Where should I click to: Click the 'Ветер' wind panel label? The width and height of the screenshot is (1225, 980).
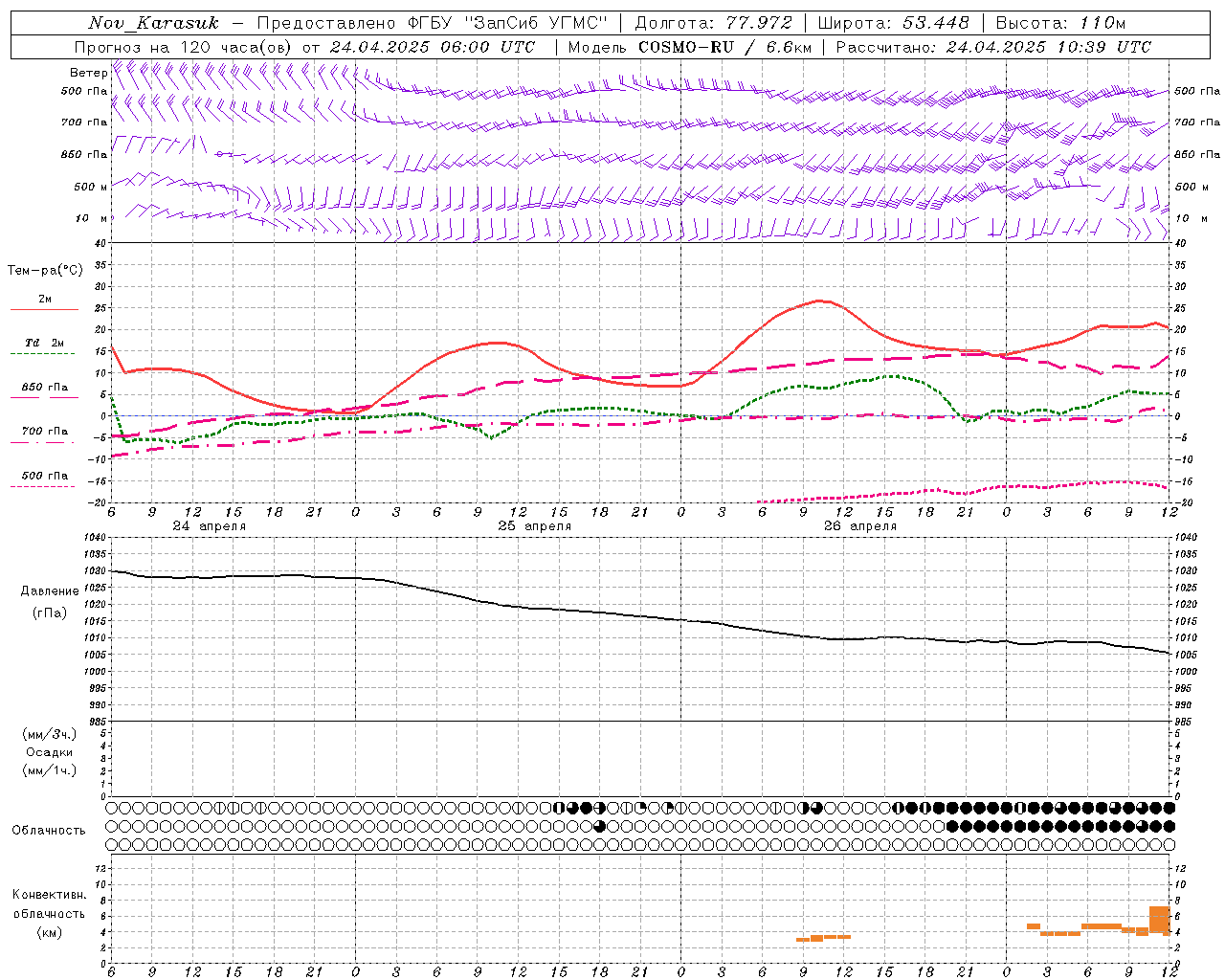[88, 73]
